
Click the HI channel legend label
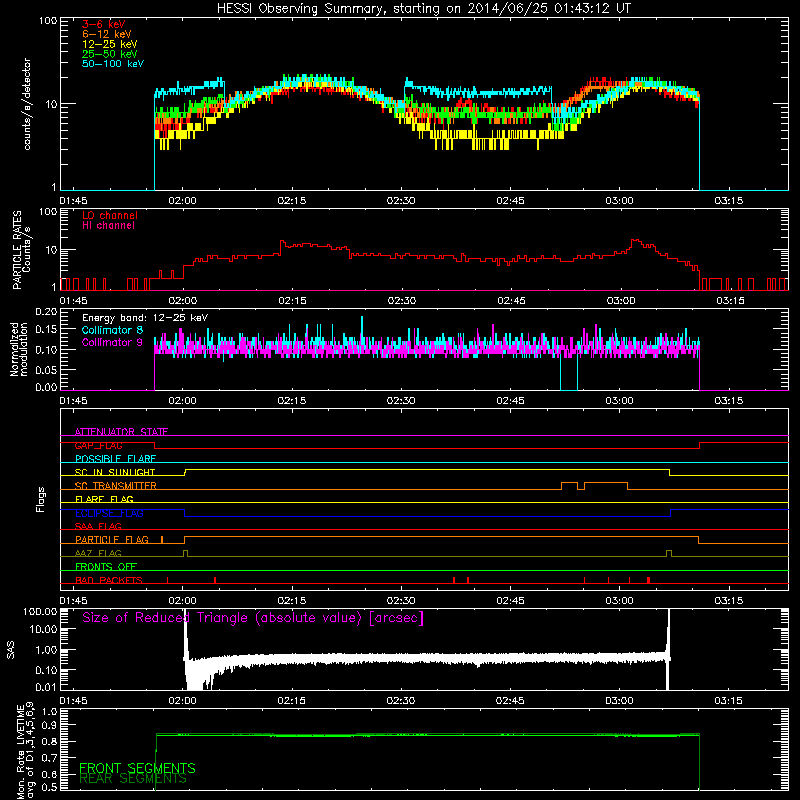click(x=108, y=226)
